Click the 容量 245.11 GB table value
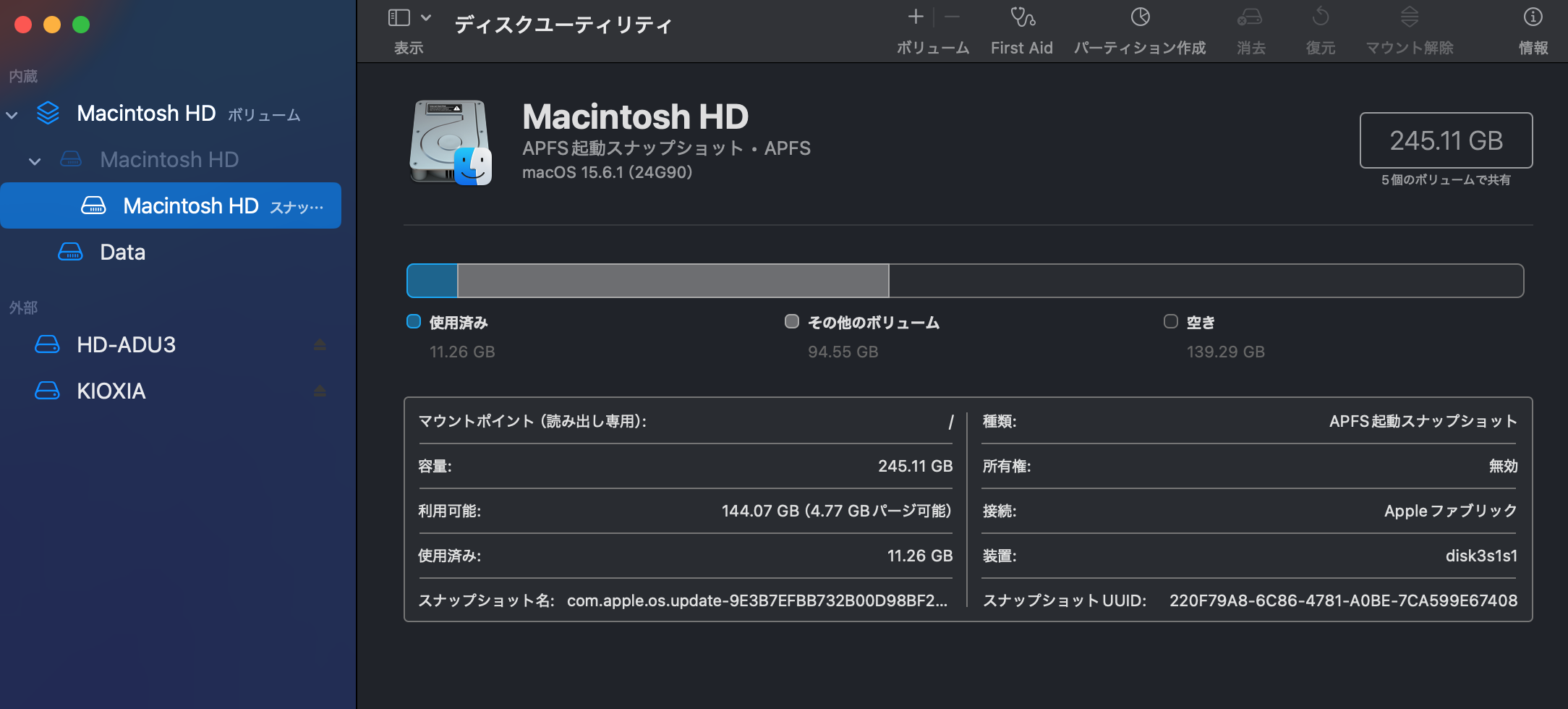 coord(915,466)
